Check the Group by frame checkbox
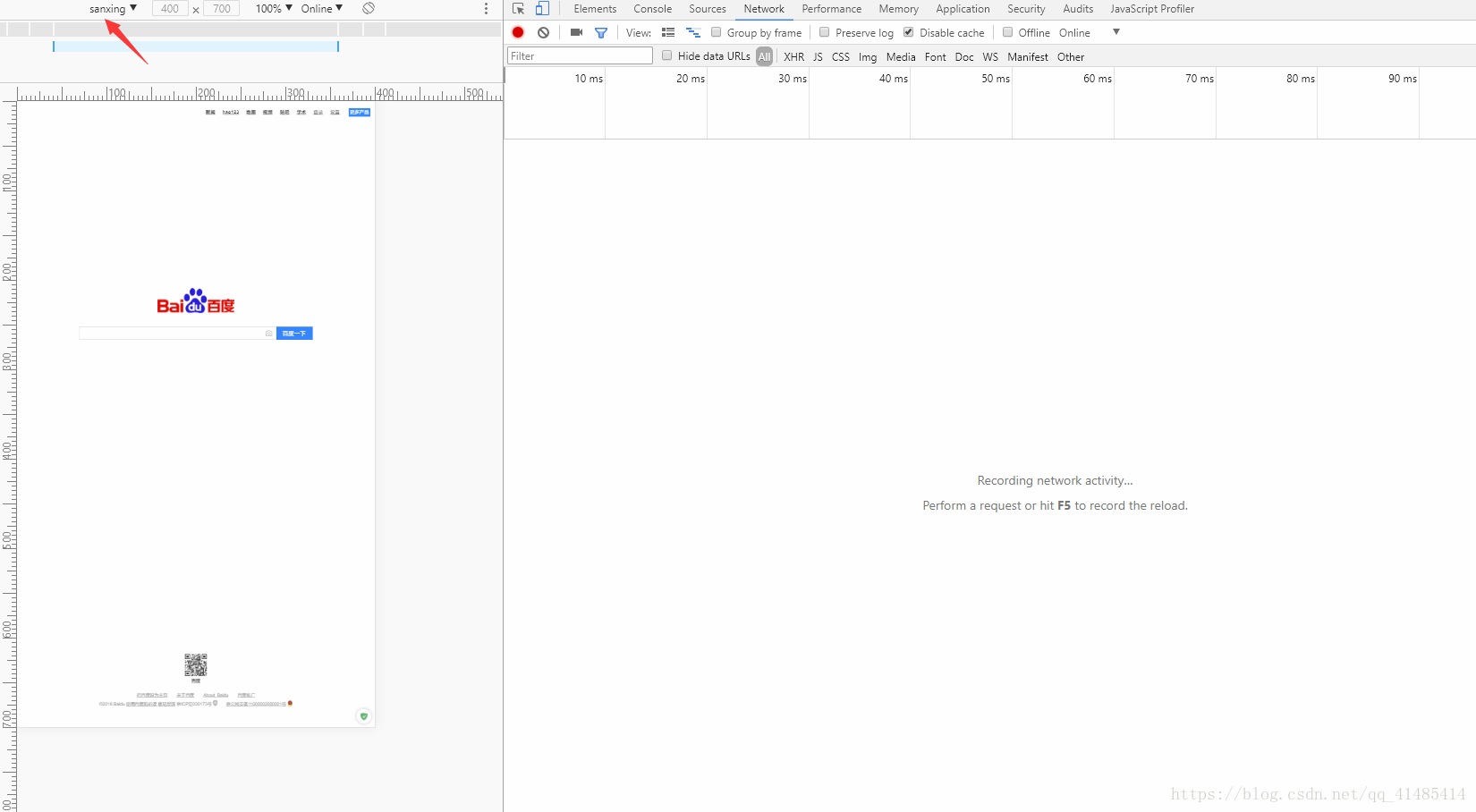Image resolution: width=1476 pixels, height=812 pixels. pos(716,32)
